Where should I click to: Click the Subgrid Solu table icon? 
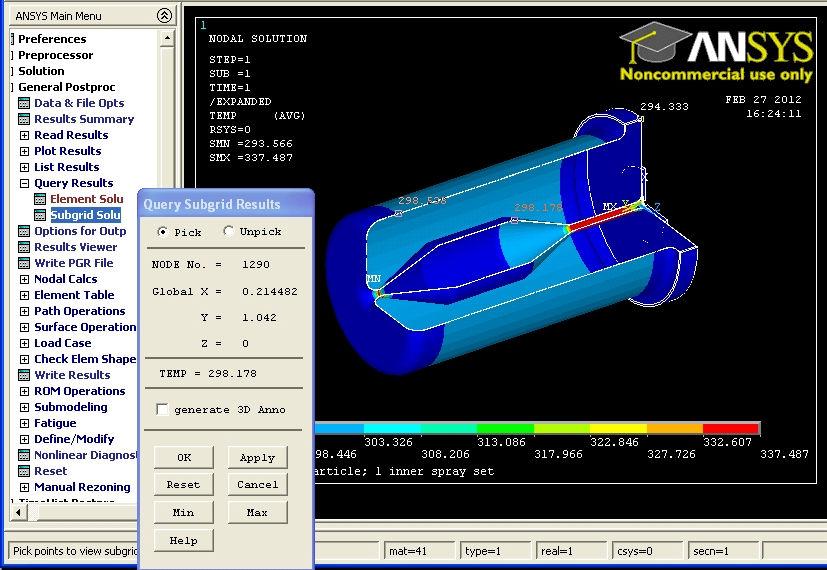coord(40,215)
